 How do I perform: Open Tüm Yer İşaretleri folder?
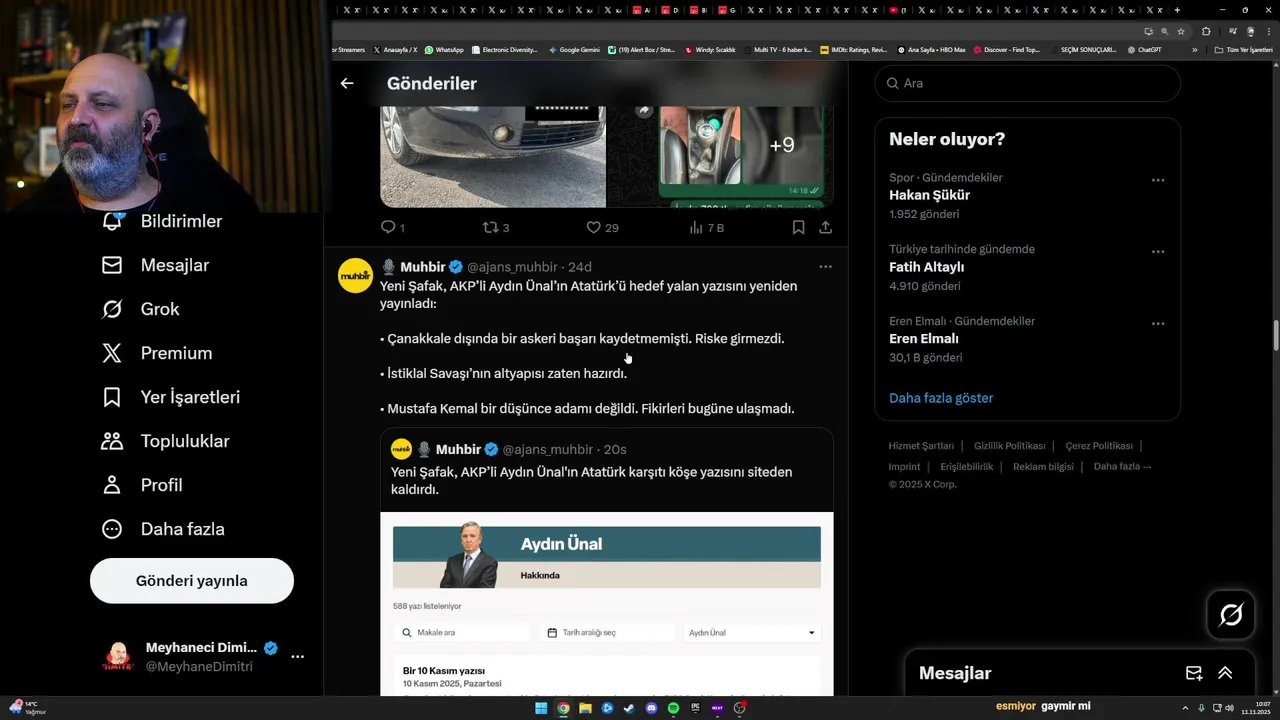click(x=1244, y=49)
